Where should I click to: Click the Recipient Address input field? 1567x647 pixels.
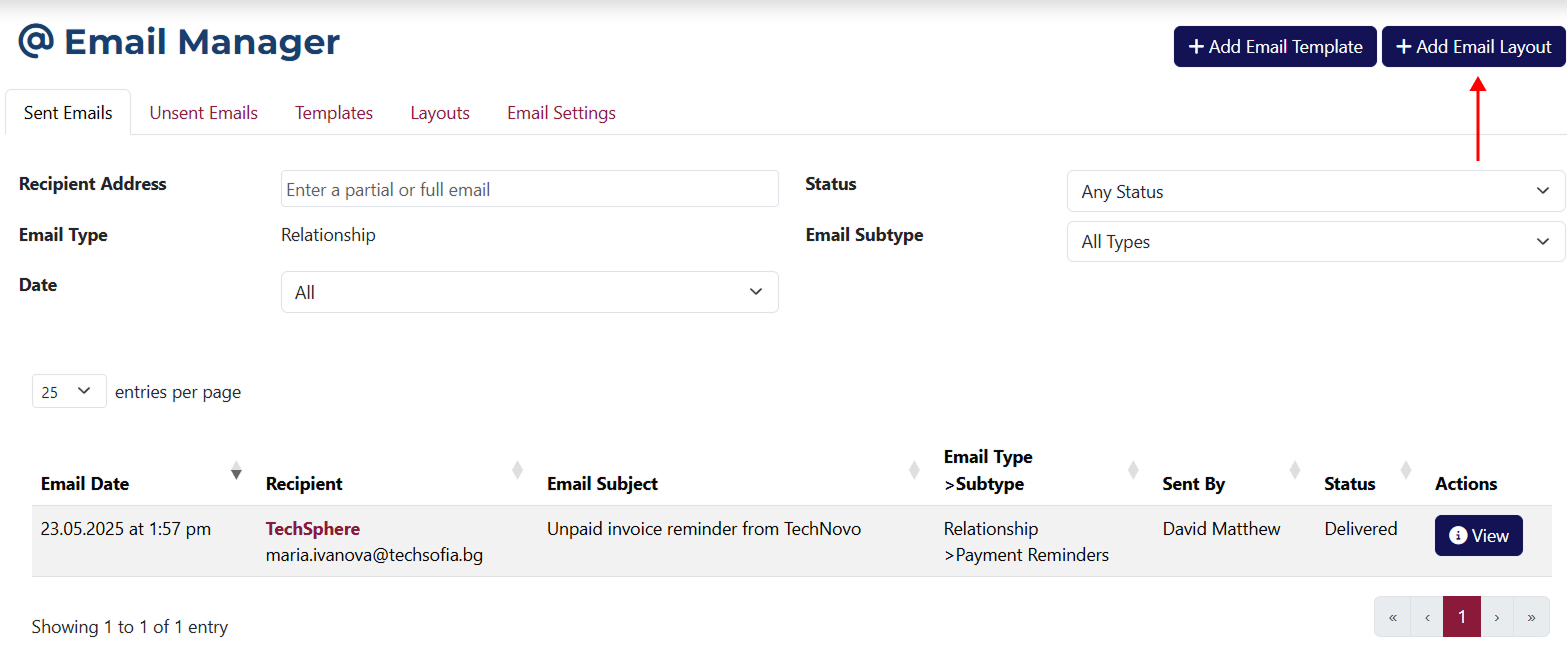(x=529, y=188)
